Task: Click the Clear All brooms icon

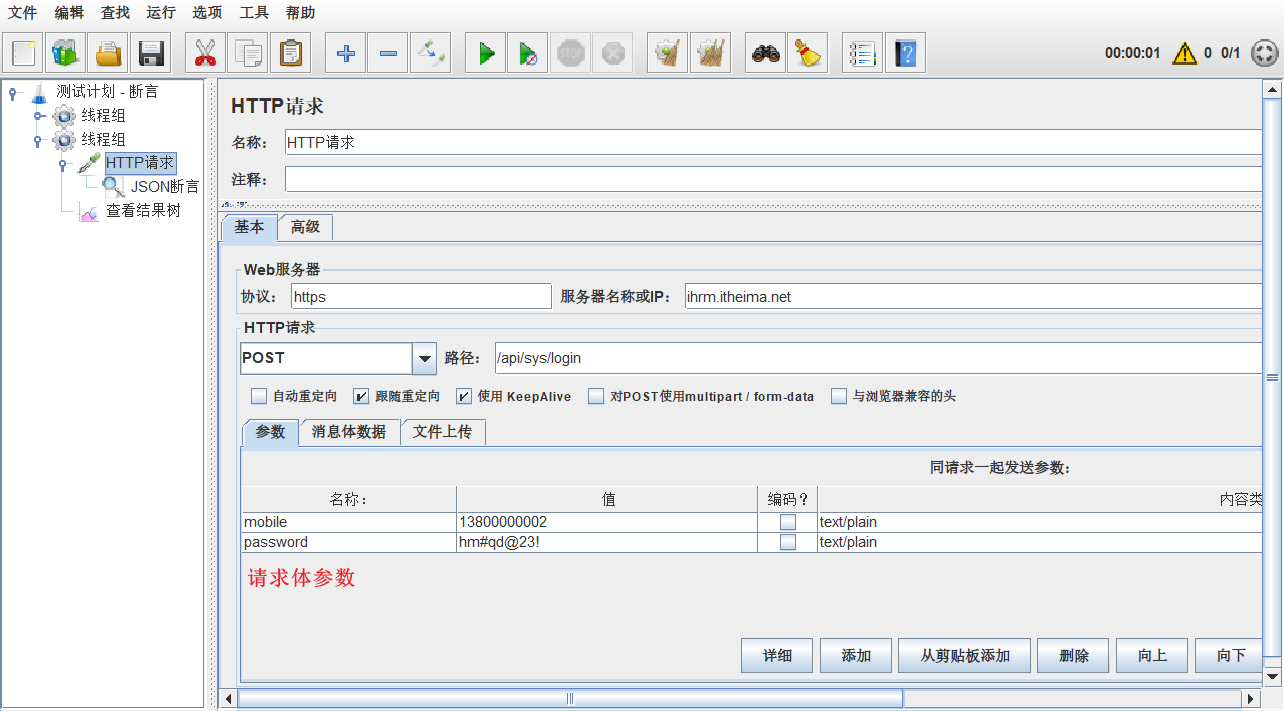Action: coord(710,52)
